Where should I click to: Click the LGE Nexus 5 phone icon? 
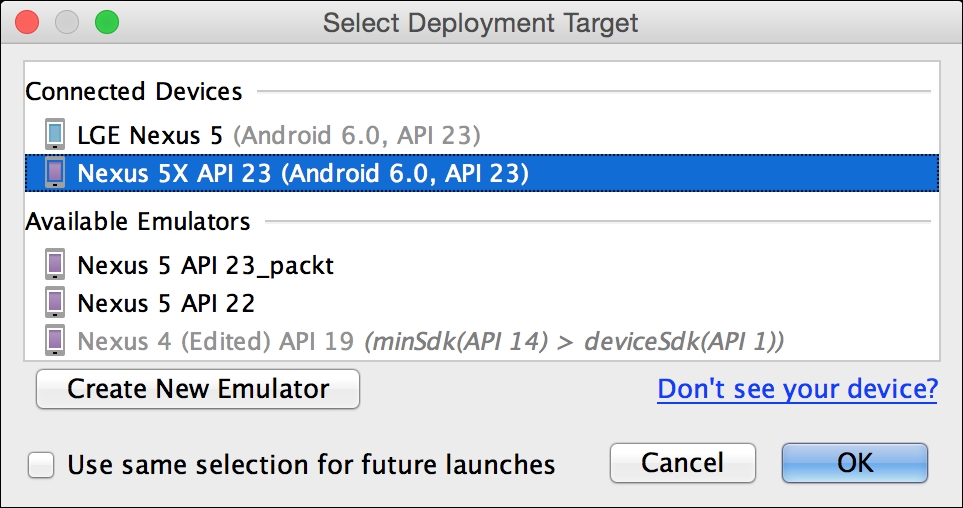[54, 134]
